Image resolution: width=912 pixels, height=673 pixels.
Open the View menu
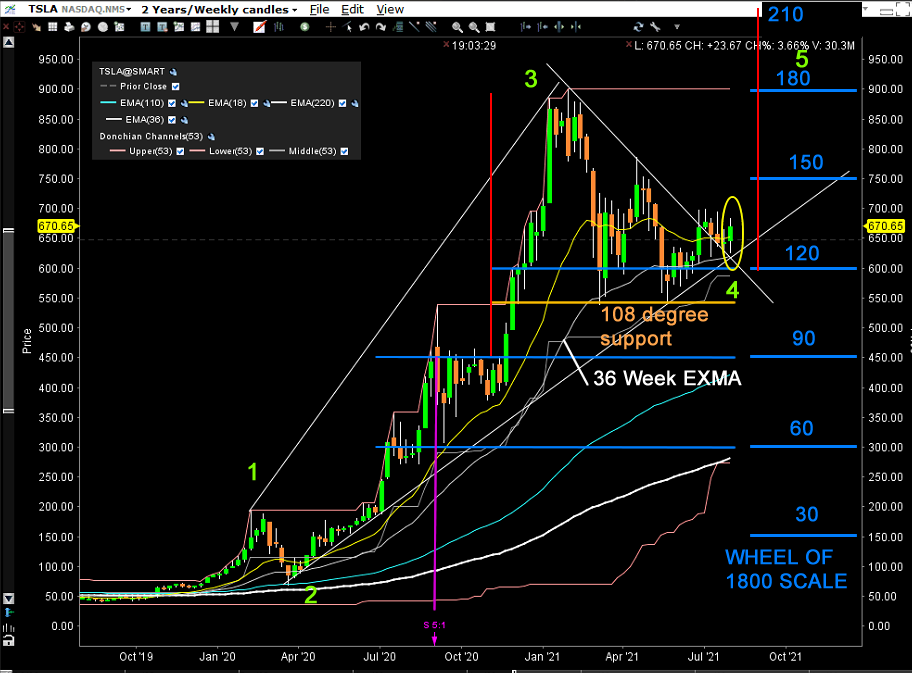tap(390, 9)
